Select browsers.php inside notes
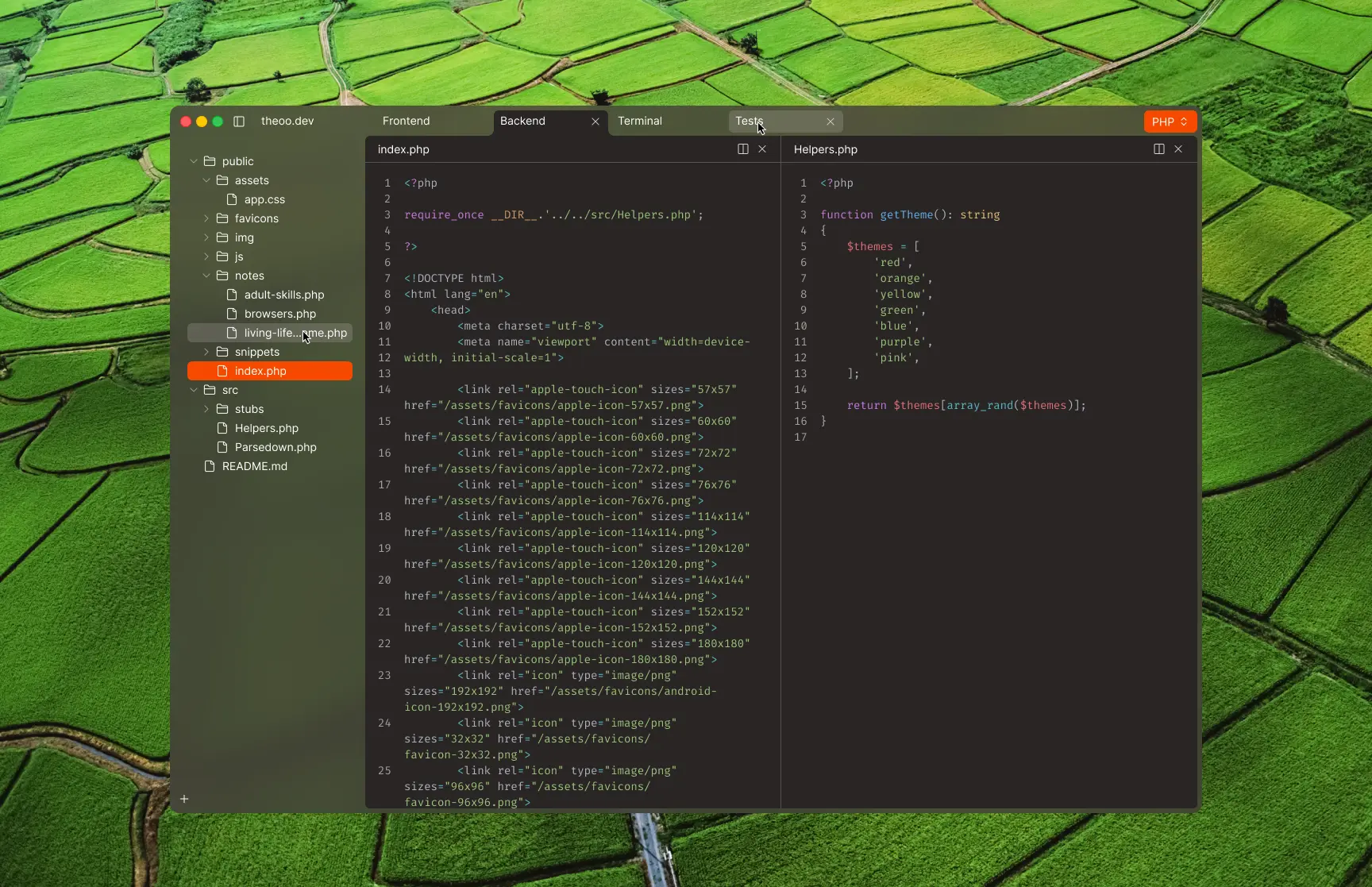 279,314
